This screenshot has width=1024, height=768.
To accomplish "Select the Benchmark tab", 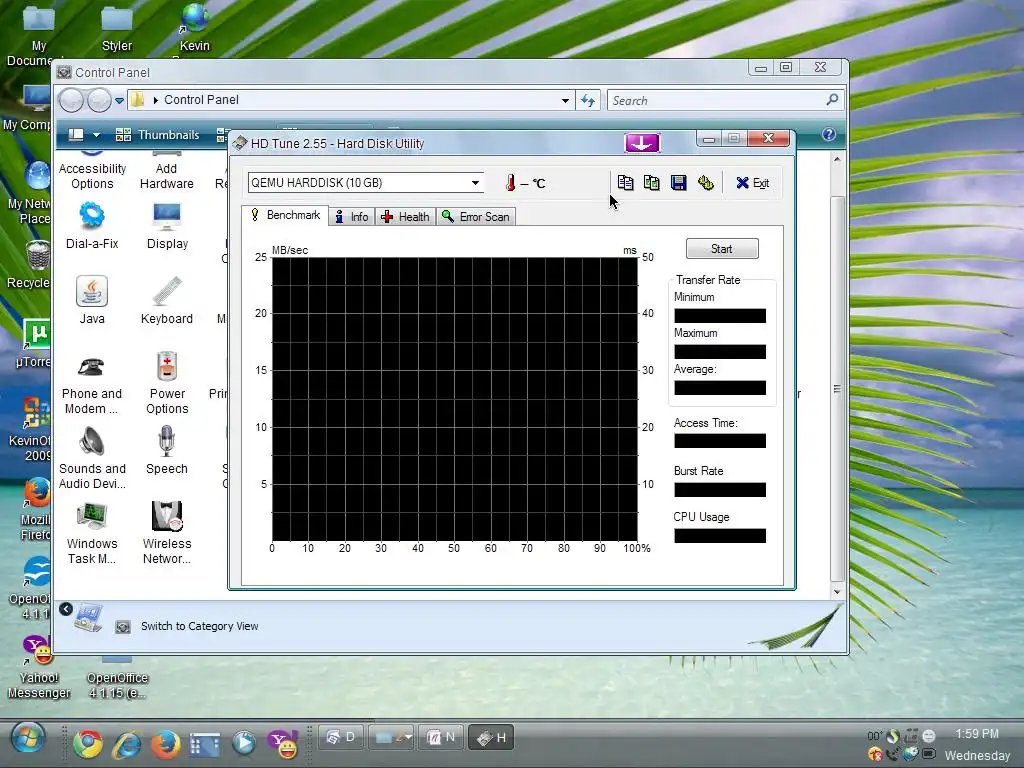I will [285, 216].
